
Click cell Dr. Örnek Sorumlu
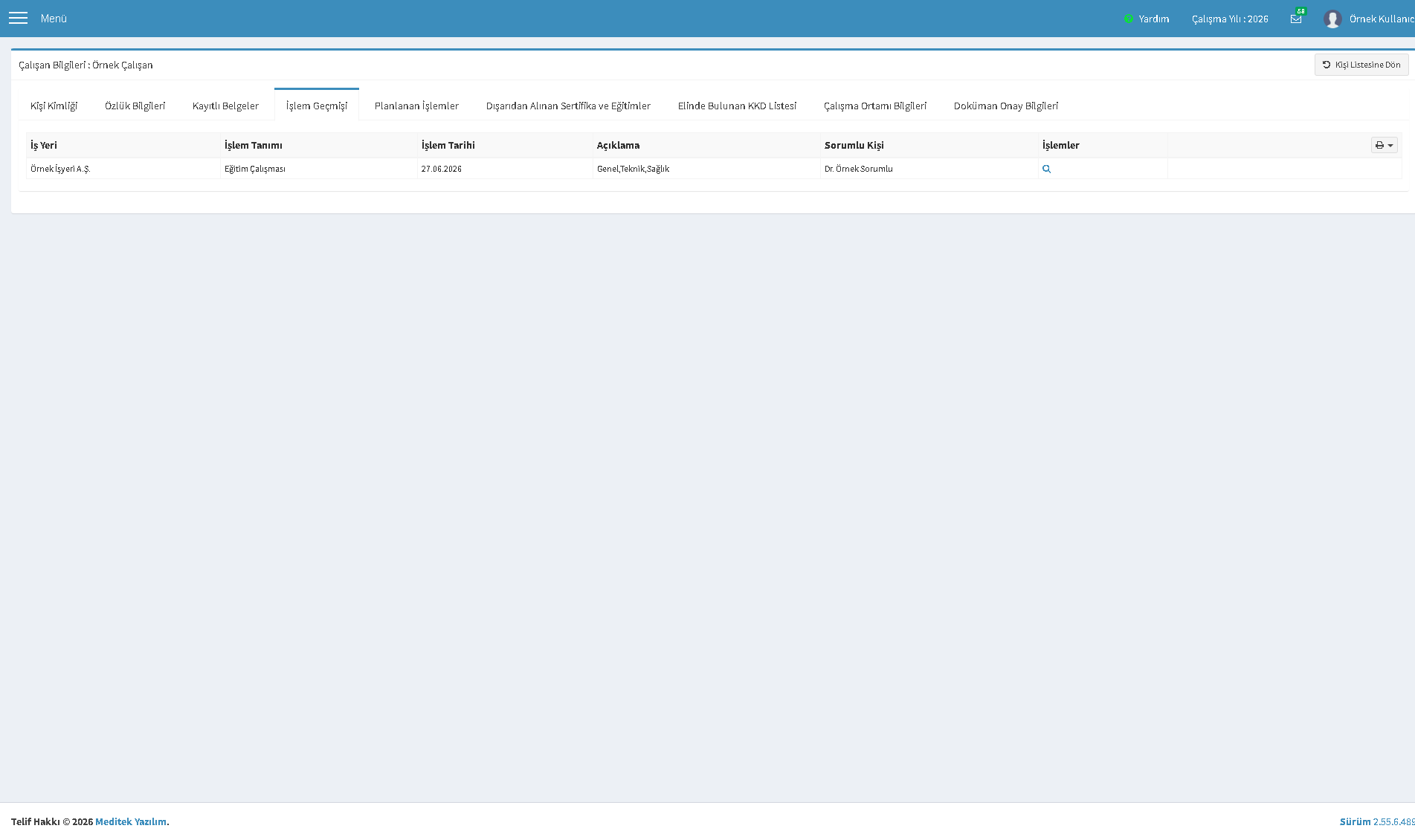pyautogui.click(x=929, y=169)
